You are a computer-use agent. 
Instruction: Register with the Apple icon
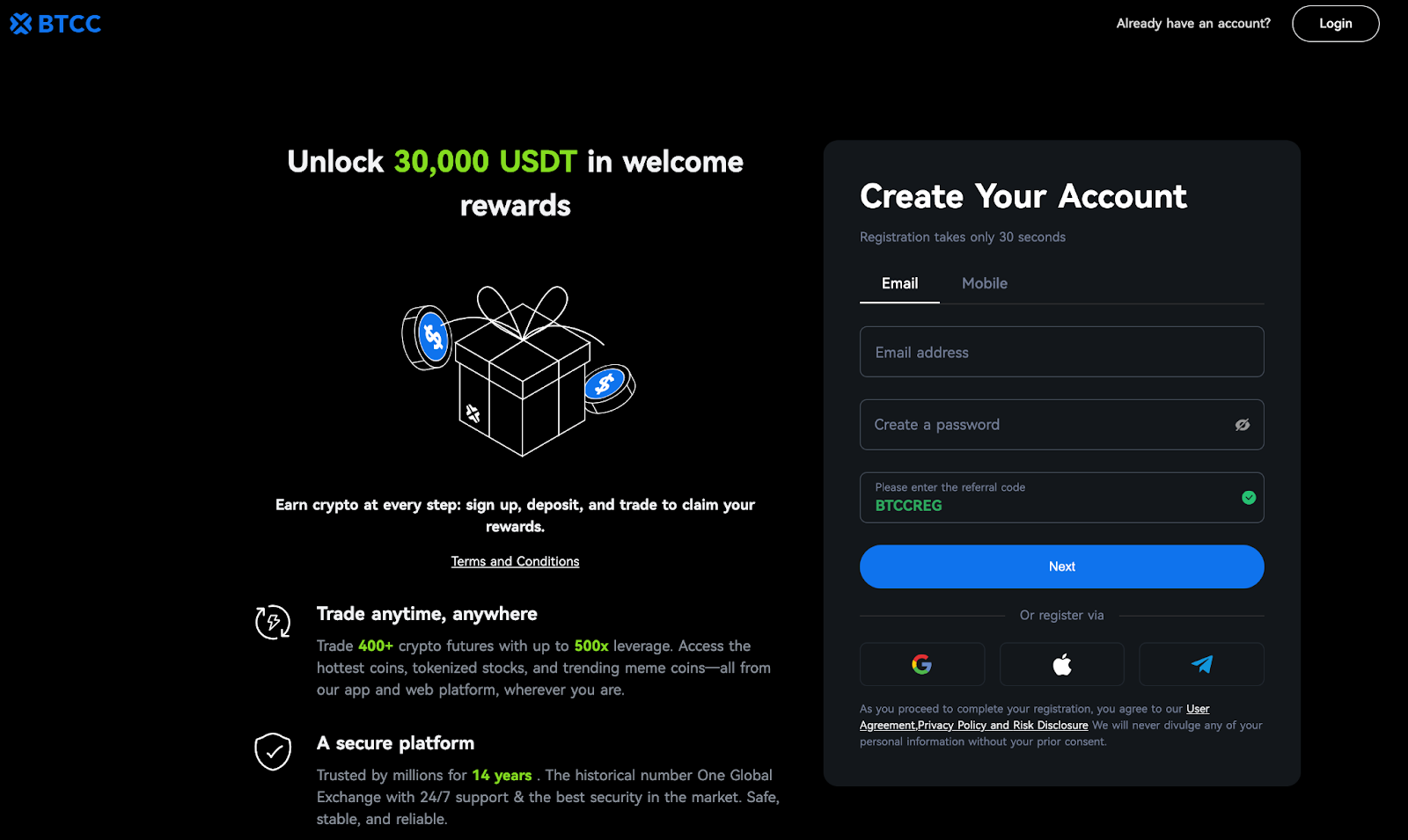point(1062,664)
